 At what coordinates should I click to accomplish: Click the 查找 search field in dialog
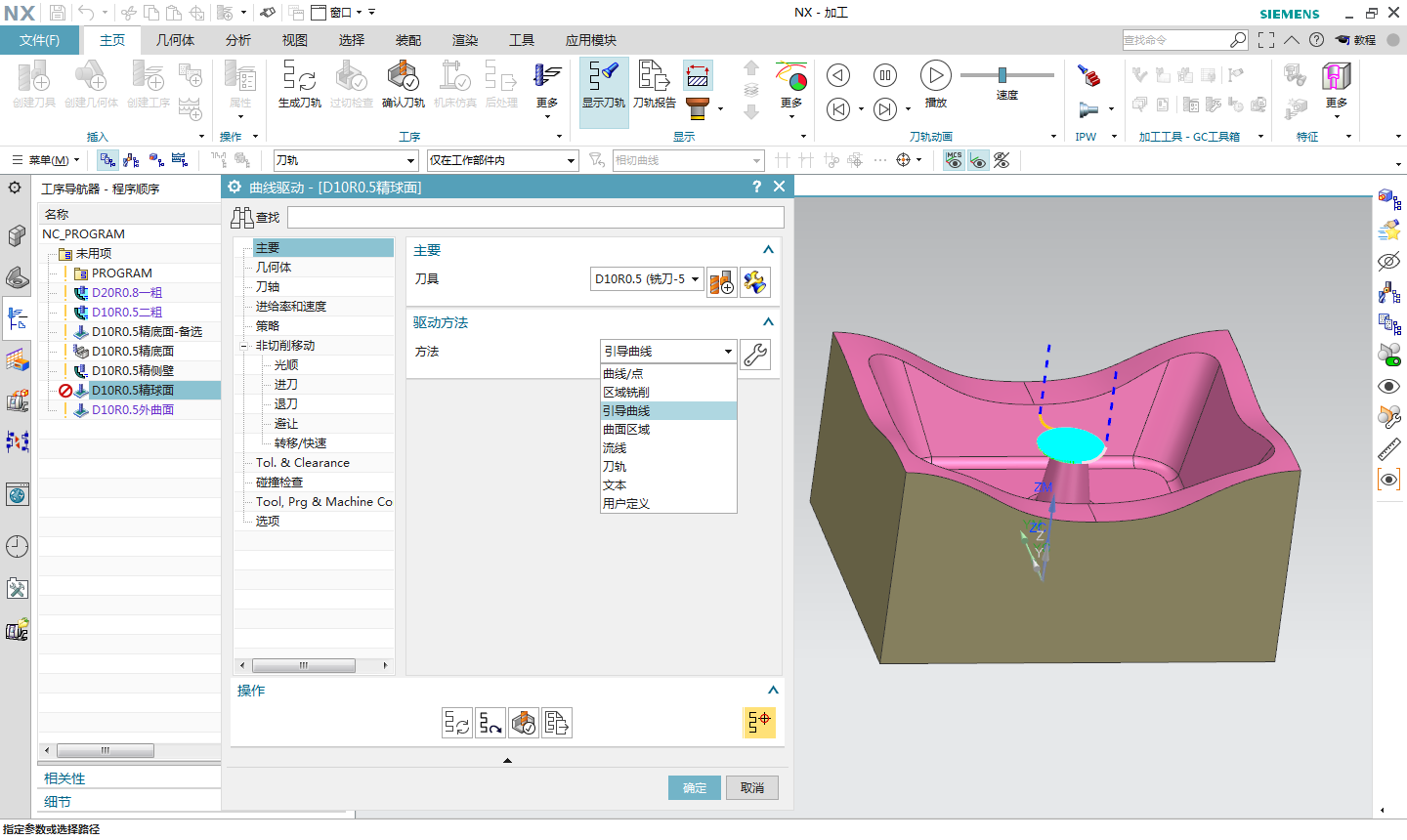click(x=535, y=217)
